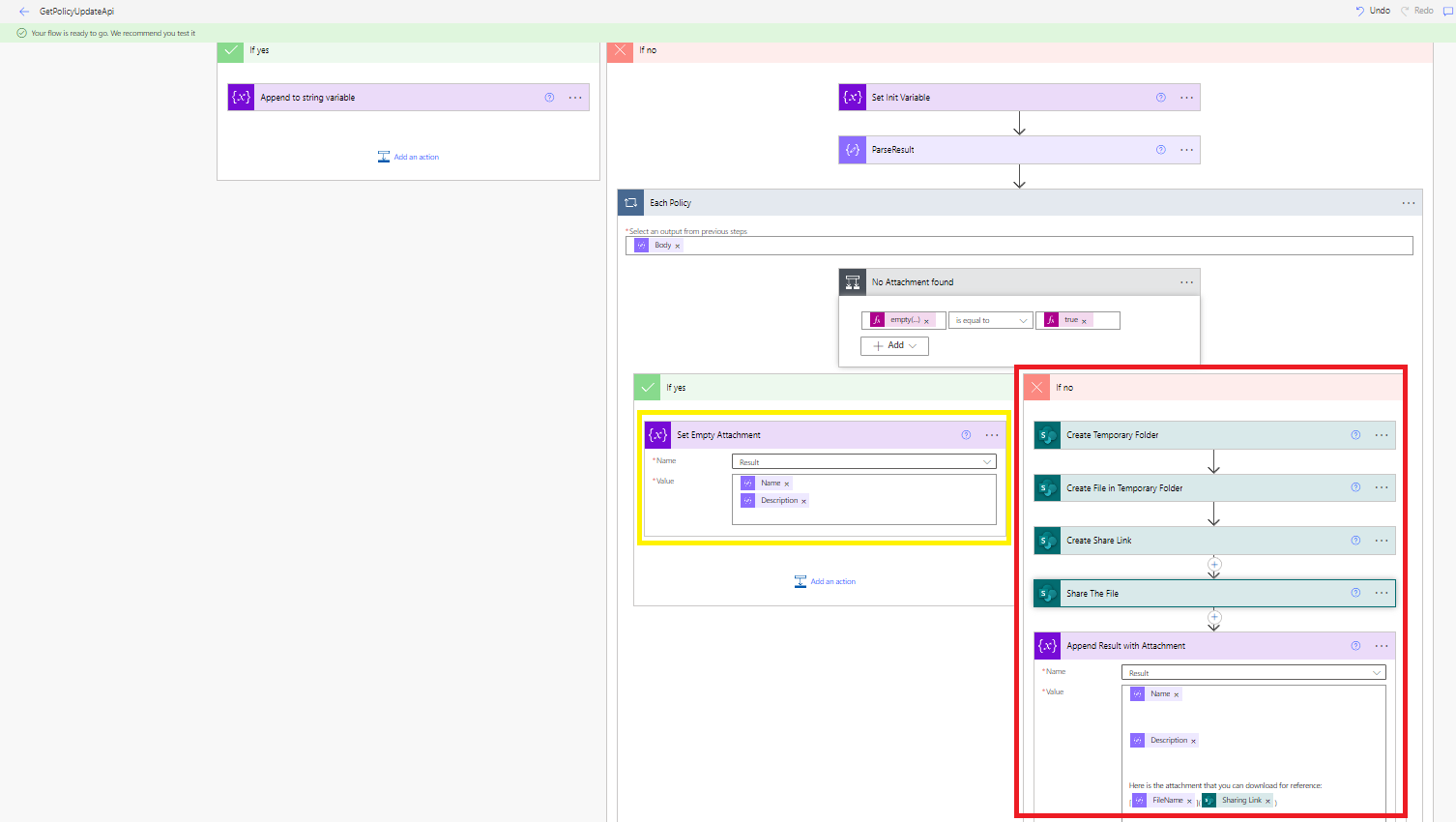This screenshot has height=822, width=1456.
Task: Show help for Create File in Temporary Folder
Action: 1355,487
